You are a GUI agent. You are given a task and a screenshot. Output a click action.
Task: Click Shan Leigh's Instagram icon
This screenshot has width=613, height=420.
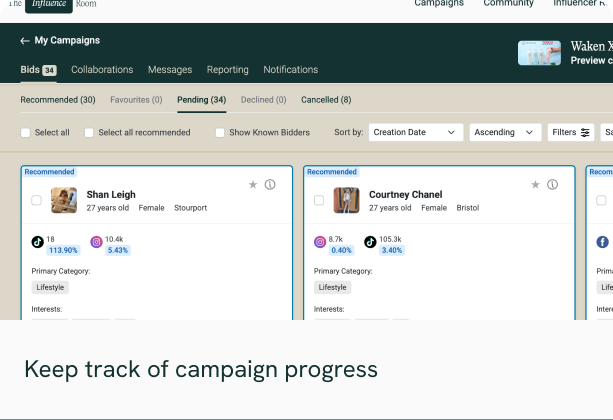(97, 241)
